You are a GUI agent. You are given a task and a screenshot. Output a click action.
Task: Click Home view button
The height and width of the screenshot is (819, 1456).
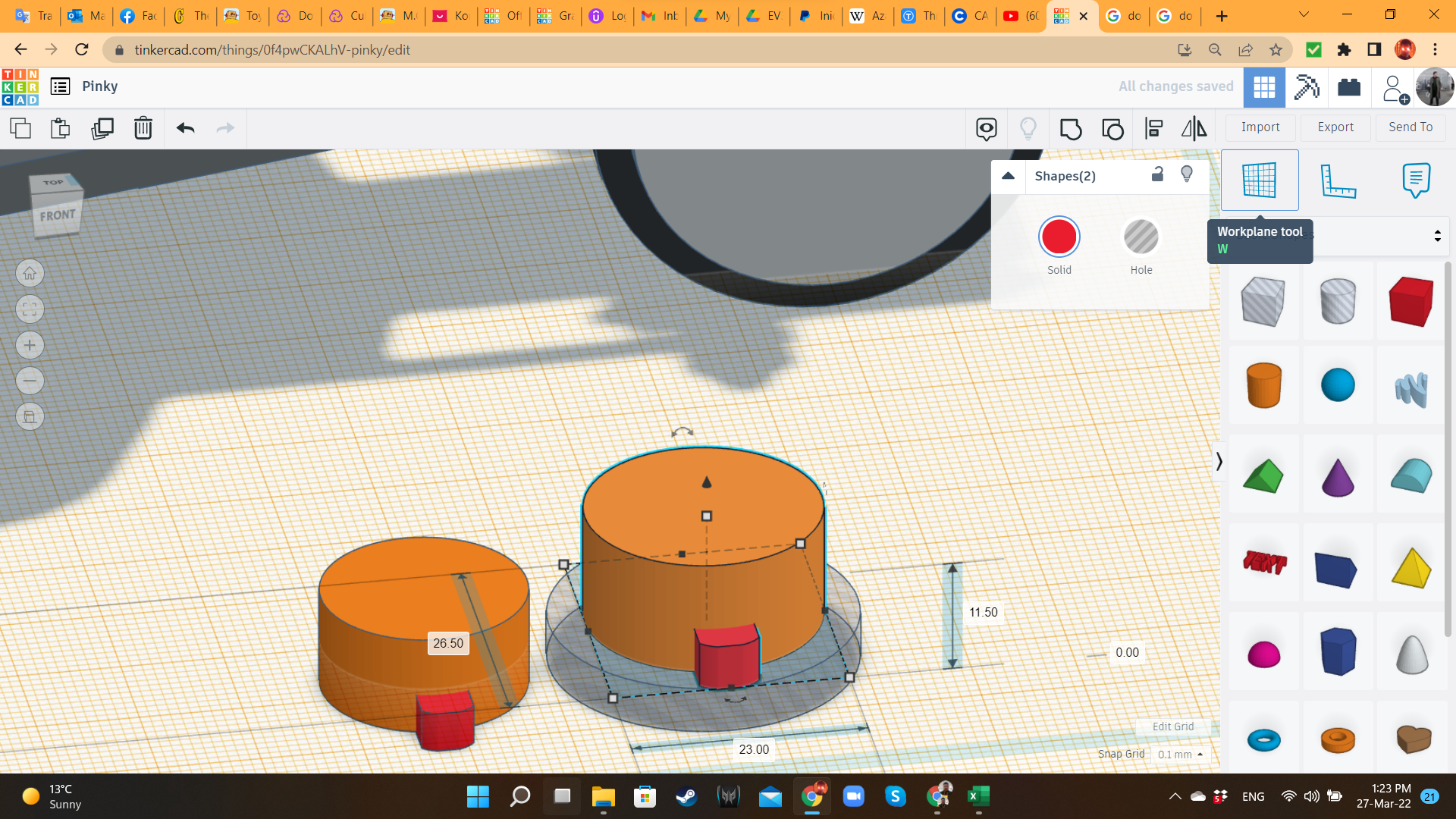[x=30, y=273]
